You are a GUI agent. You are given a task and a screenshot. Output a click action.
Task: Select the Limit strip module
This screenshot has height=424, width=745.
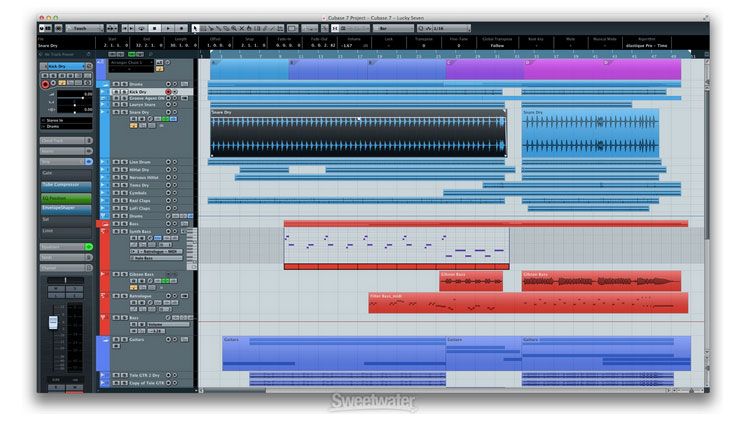point(66,231)
